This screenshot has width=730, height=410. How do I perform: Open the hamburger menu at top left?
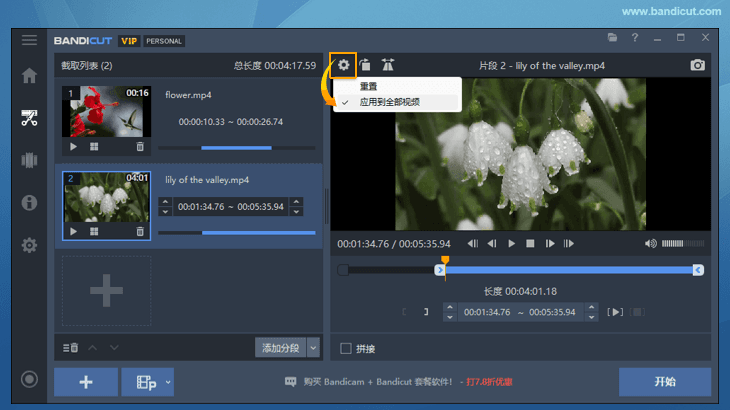[30, 40]
